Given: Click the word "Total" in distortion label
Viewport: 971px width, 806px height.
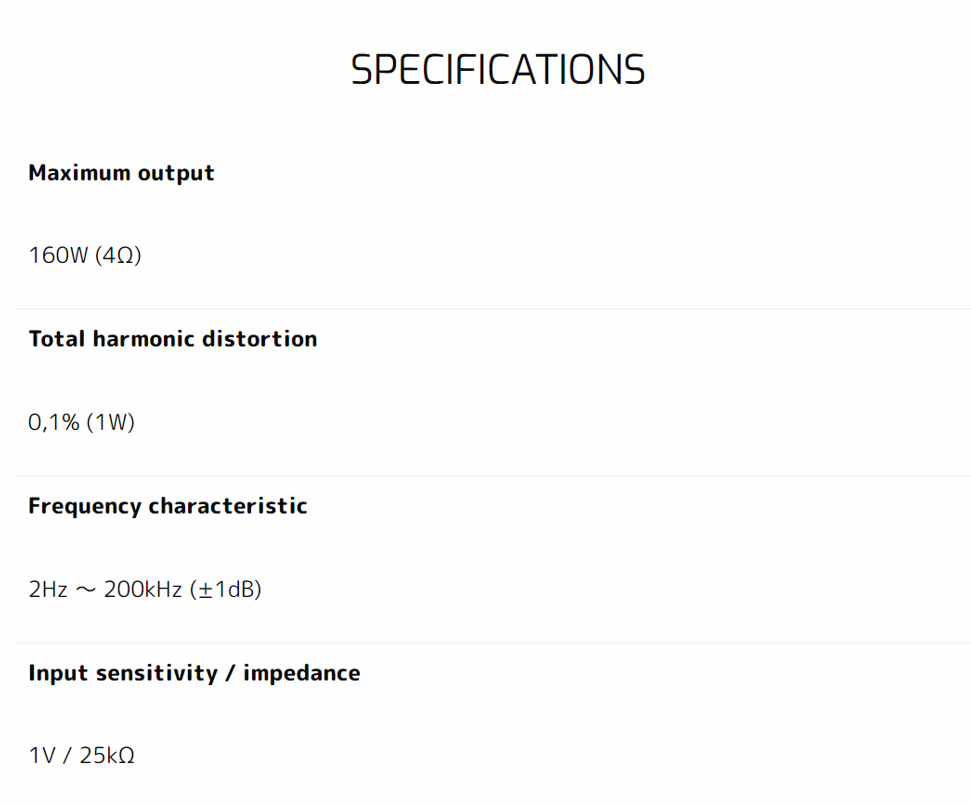Looking at the screenshot, I should pos(57,339).
